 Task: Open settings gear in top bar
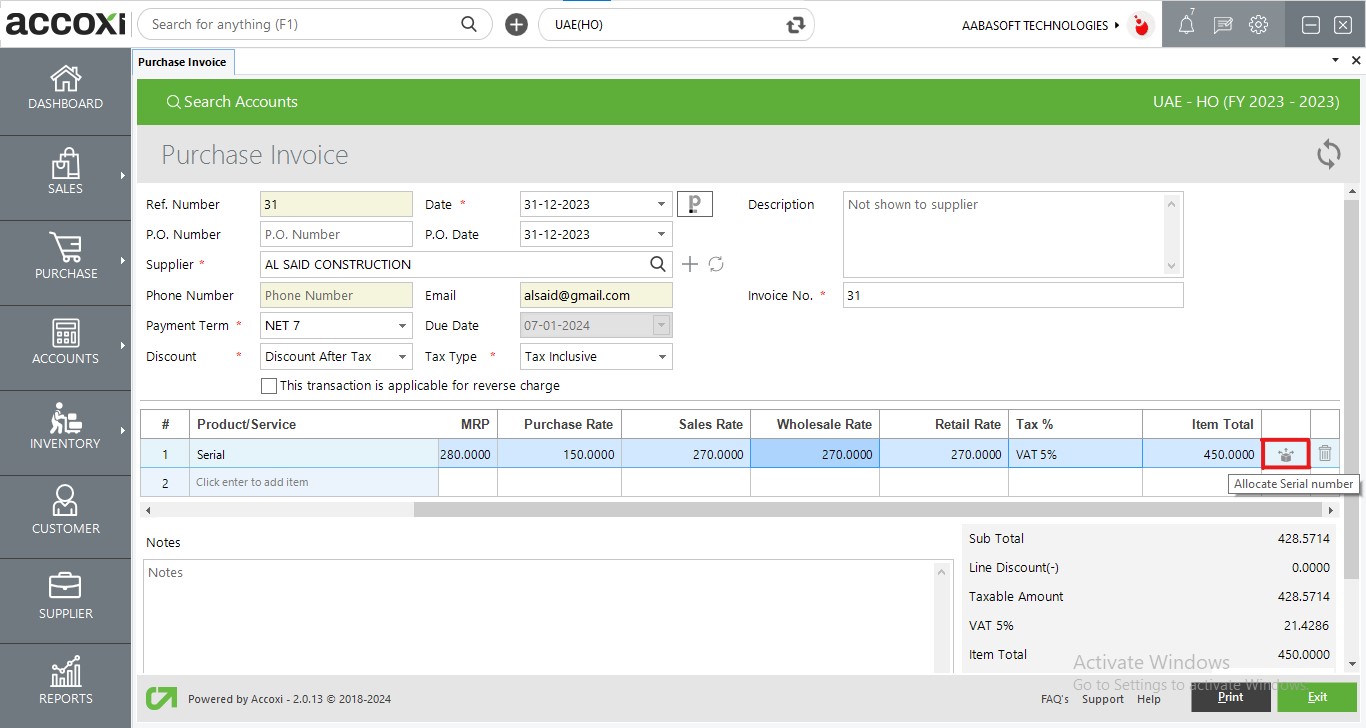(1258, 25)
